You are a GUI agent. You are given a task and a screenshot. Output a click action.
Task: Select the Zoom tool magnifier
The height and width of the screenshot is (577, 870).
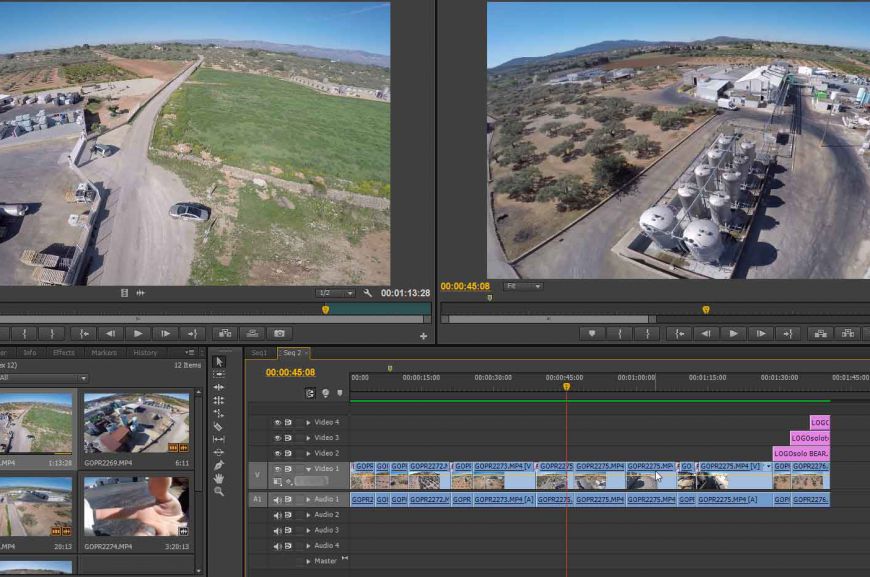tap(219, 491)
